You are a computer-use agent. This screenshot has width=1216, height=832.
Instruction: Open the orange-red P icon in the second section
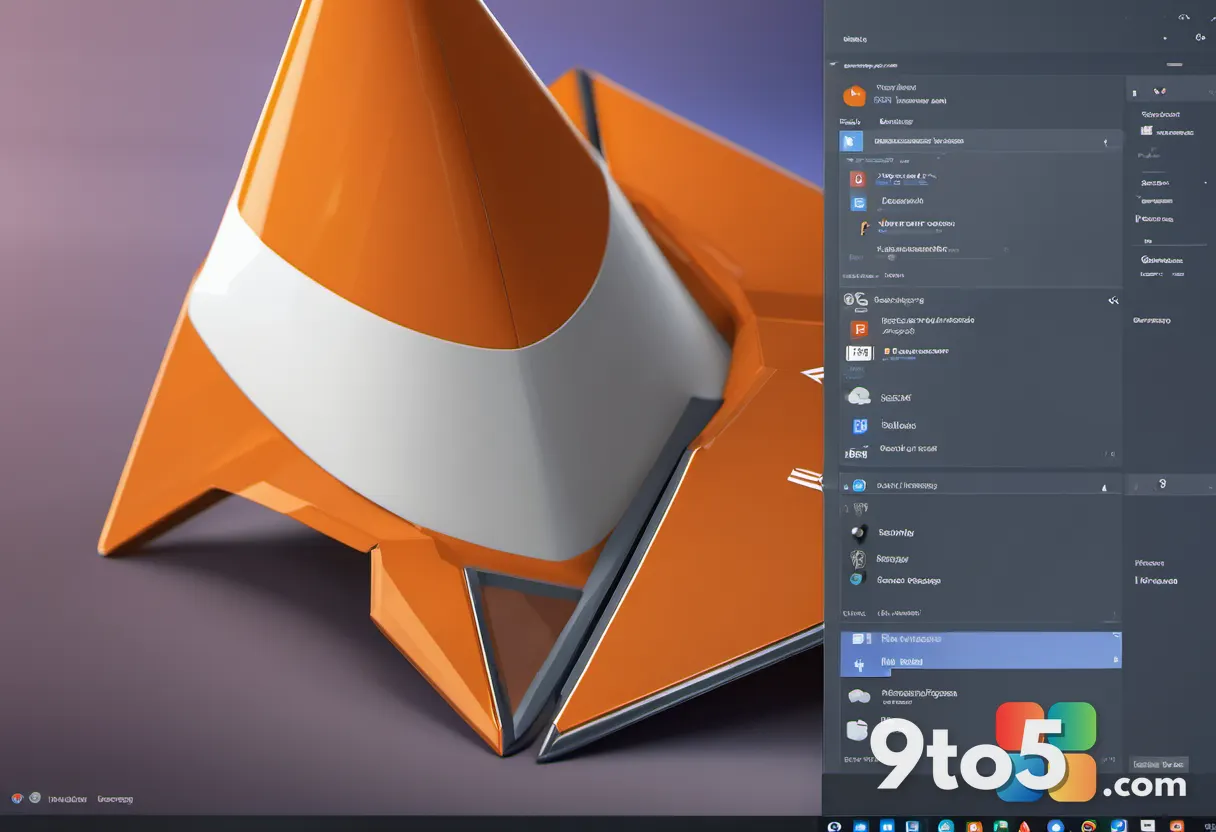pos(858,329)
